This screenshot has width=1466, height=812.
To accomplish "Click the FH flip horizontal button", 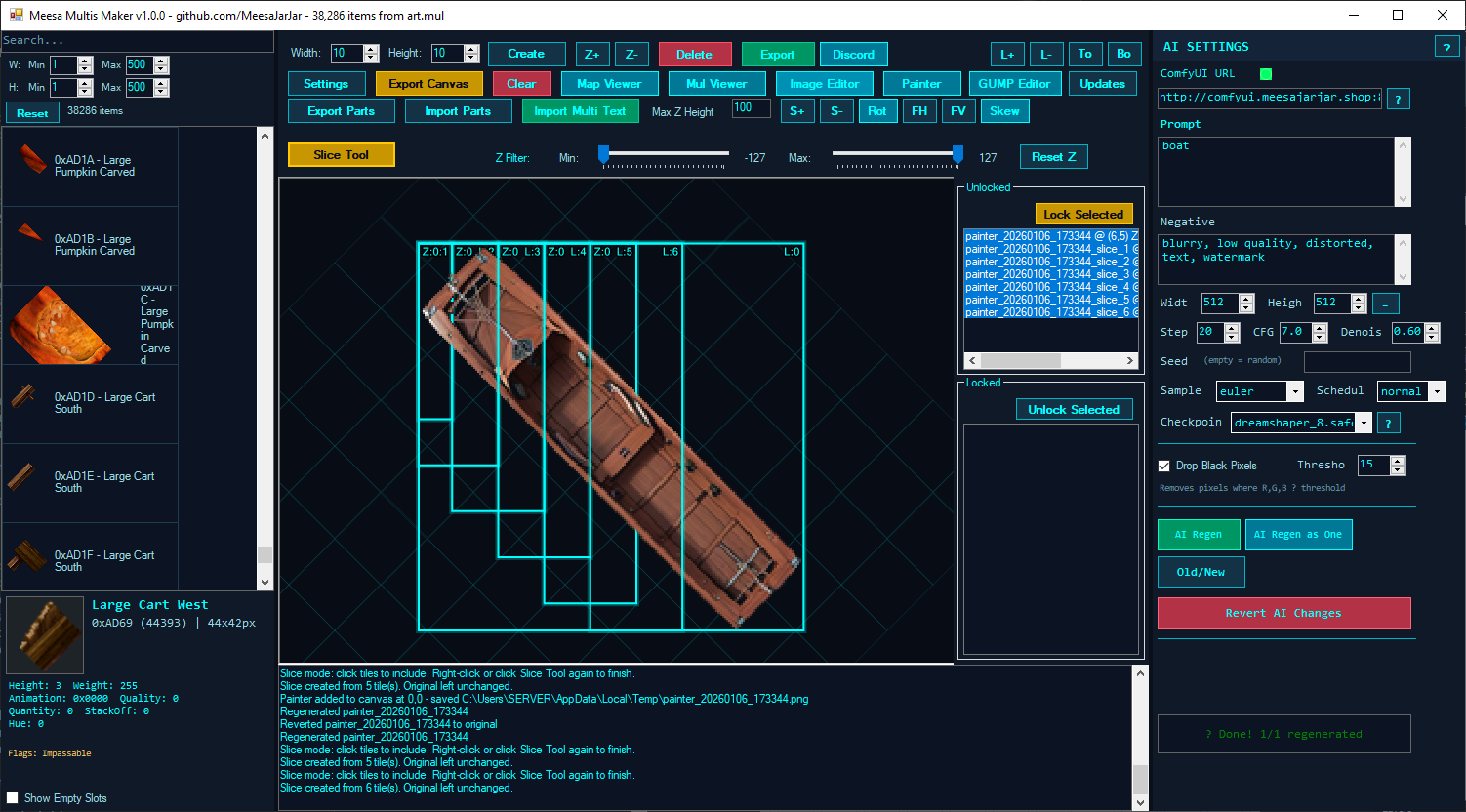I will [x=919, y=111].
